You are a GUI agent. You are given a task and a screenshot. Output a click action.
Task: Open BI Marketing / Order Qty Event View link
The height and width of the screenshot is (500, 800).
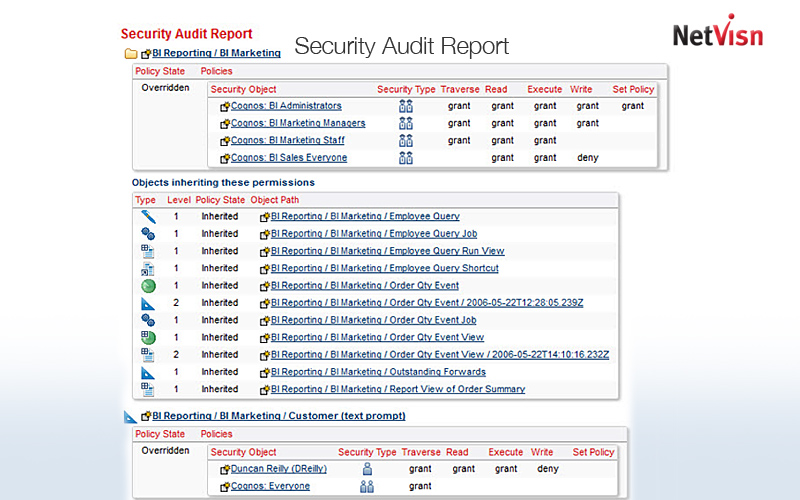[x=378, y=338]
